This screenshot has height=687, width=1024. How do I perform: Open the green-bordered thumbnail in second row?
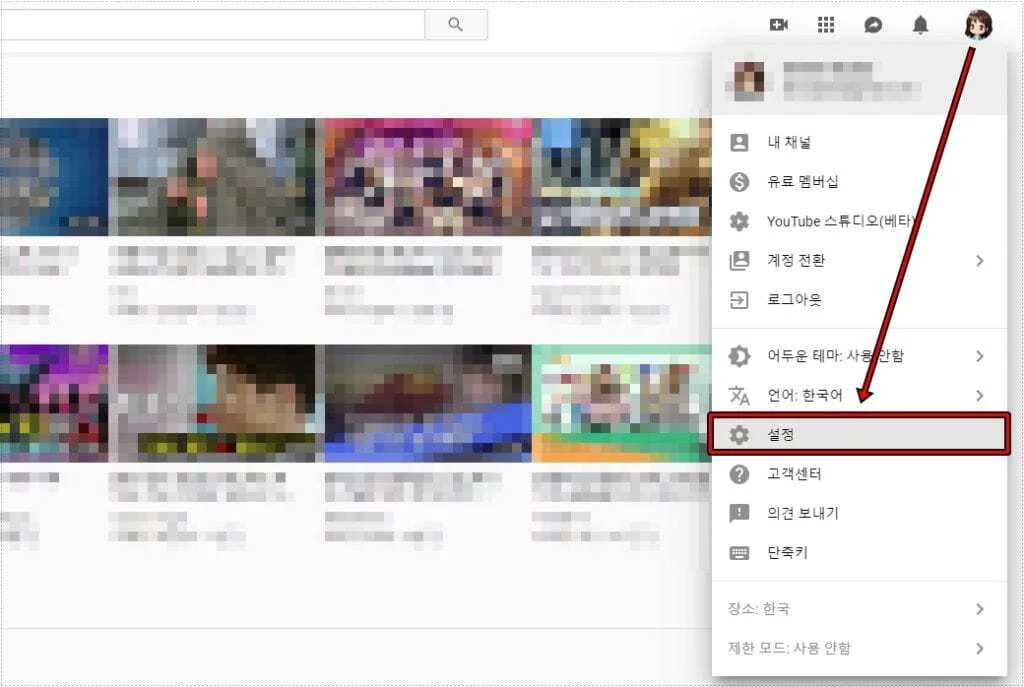[x=622, y=404]
